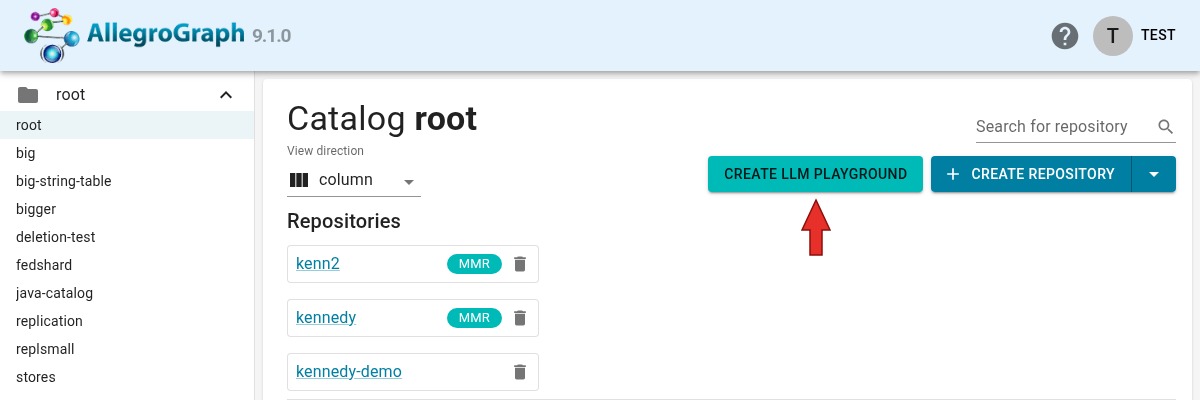Select the replsmall catalog
The width and height of the screenshot is (1200, 400).
[x=127, y=349]
